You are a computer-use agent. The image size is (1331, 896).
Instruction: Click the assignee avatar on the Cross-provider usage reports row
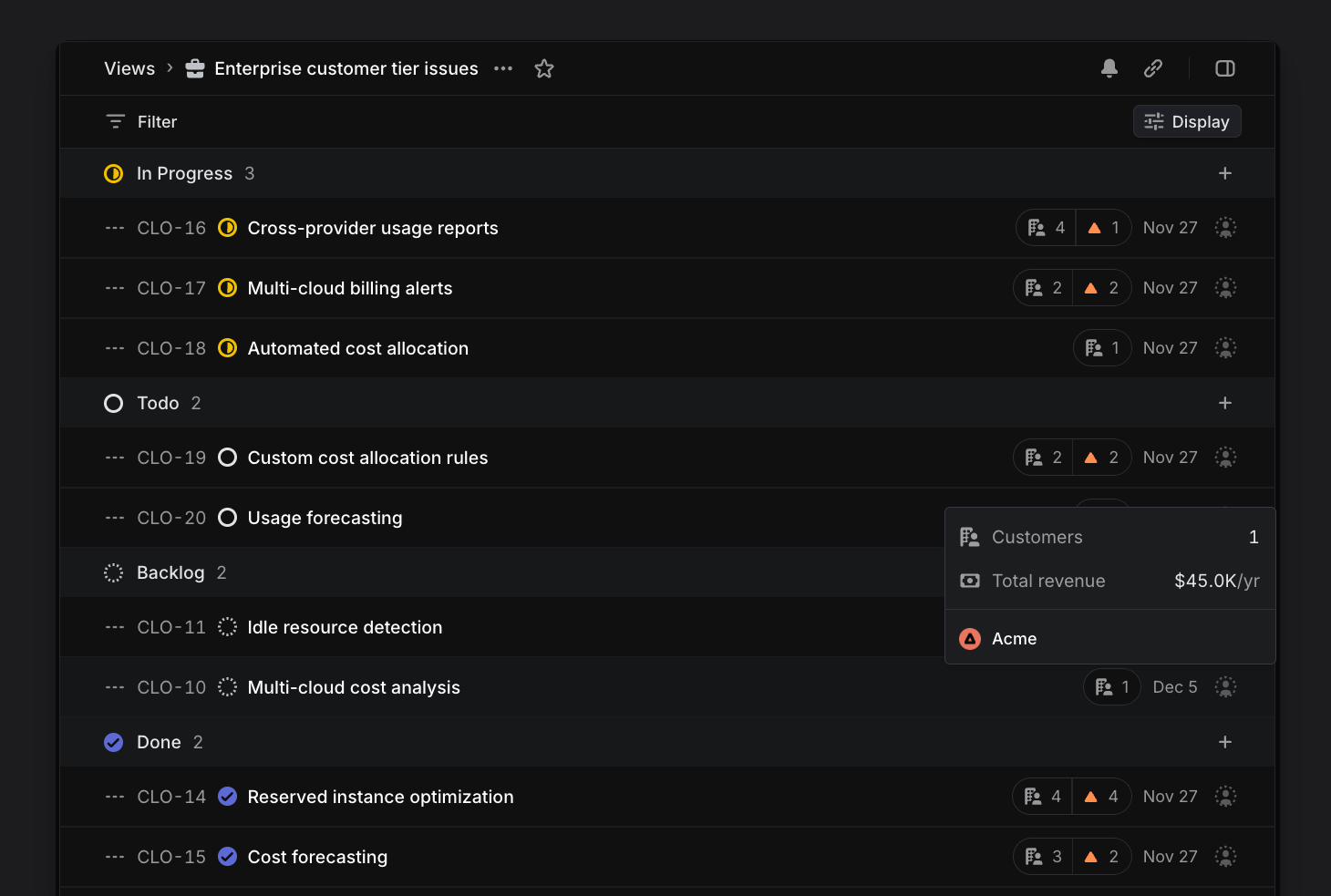pyautogui.click(x=1225, y=227)
